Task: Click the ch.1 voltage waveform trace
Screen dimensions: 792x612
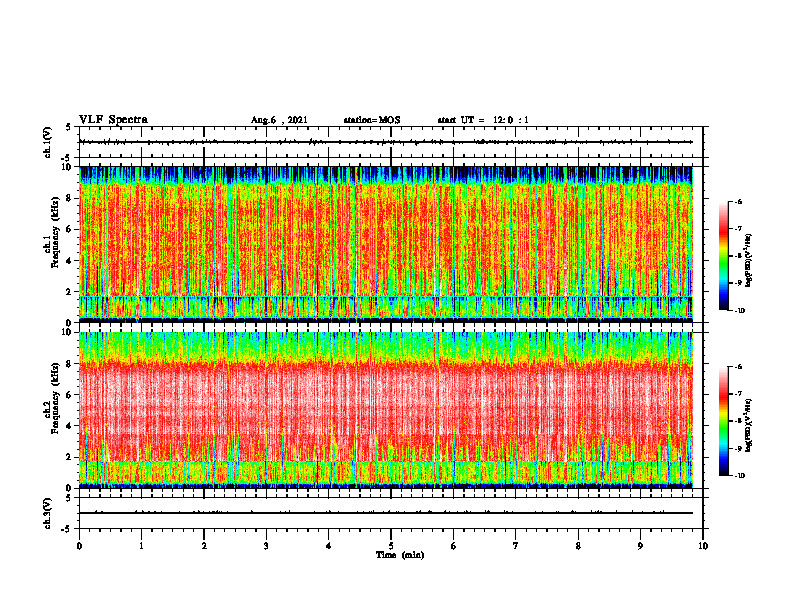Action: (386, 142)
